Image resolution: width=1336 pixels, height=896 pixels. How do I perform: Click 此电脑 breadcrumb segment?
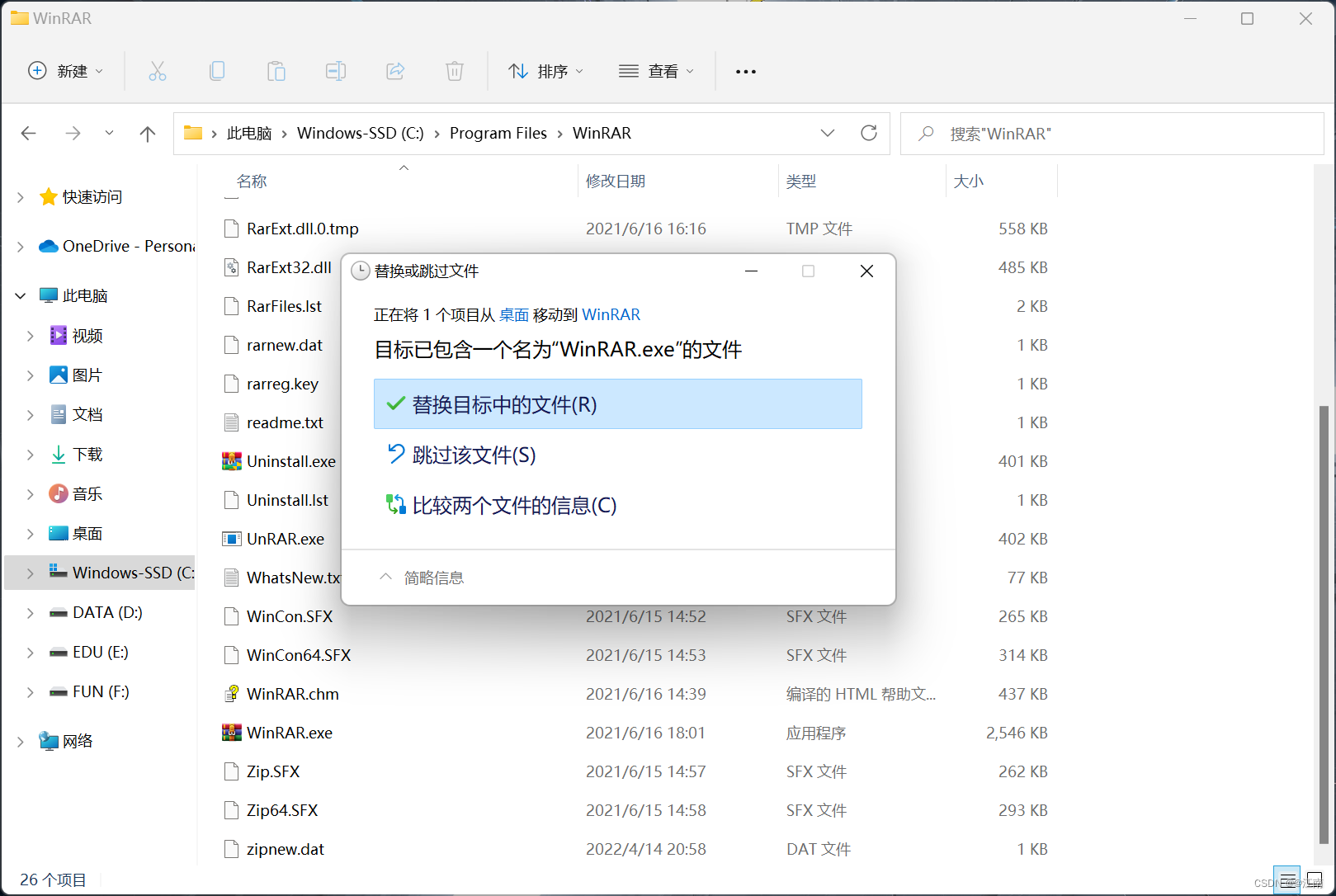[249, 133]
